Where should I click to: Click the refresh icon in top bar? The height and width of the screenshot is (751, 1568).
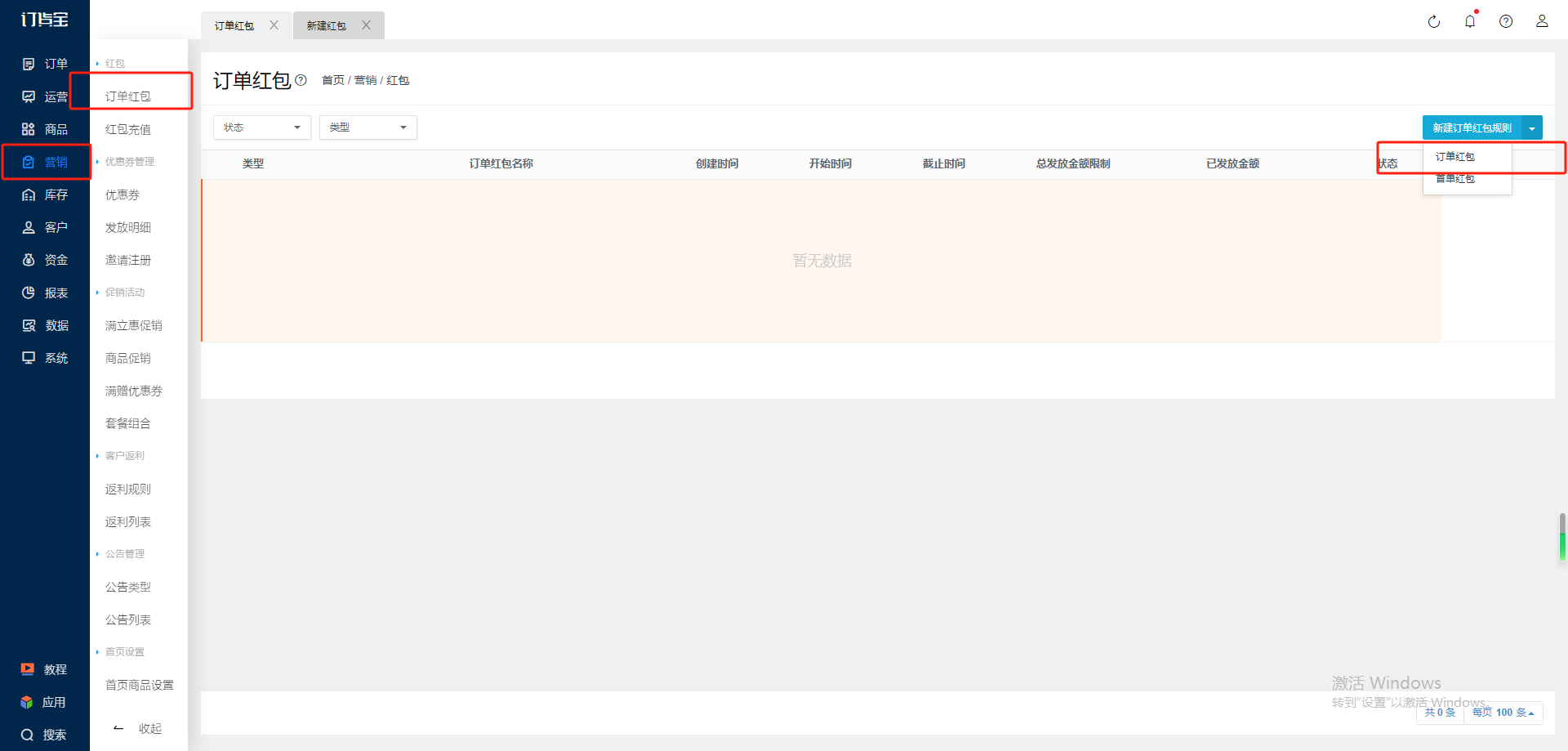point(1433,22)
